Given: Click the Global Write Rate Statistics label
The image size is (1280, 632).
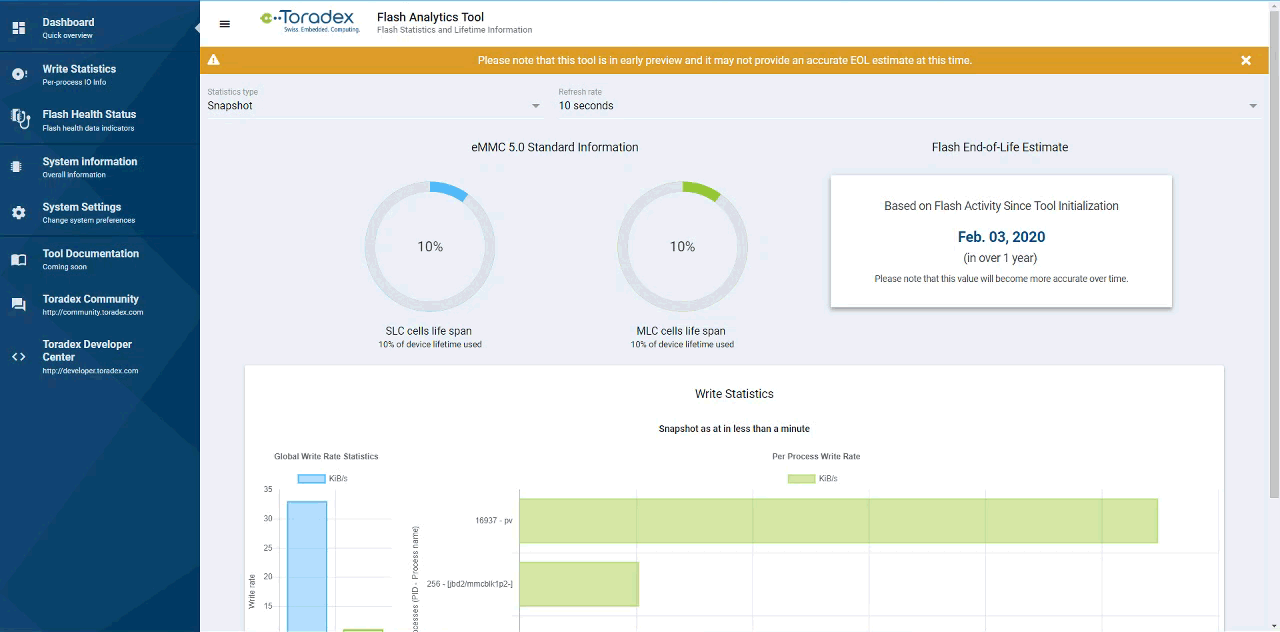Looking at the screenshot, I should pos(326,456).
